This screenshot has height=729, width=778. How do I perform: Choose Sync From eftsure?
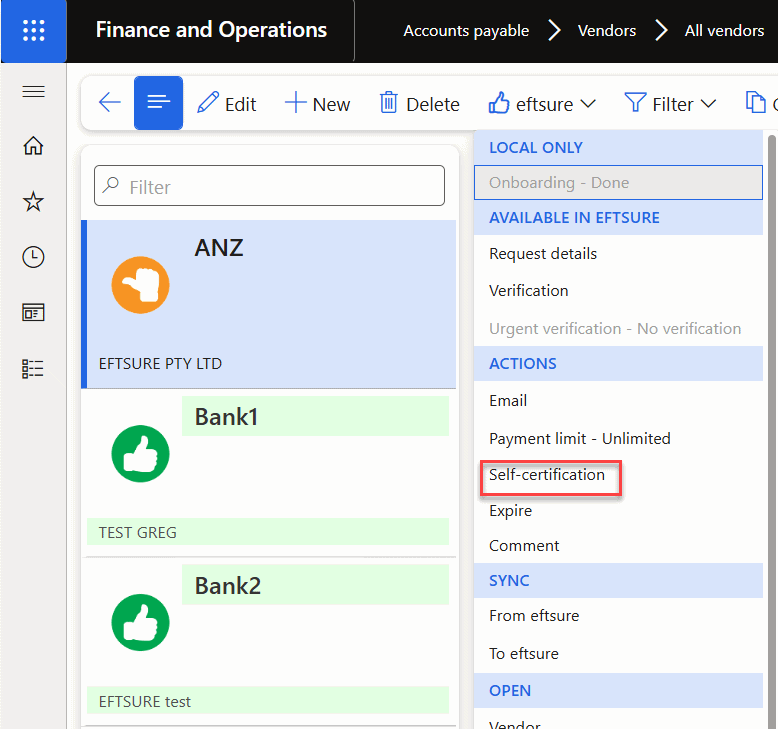[x=618, y=616]
